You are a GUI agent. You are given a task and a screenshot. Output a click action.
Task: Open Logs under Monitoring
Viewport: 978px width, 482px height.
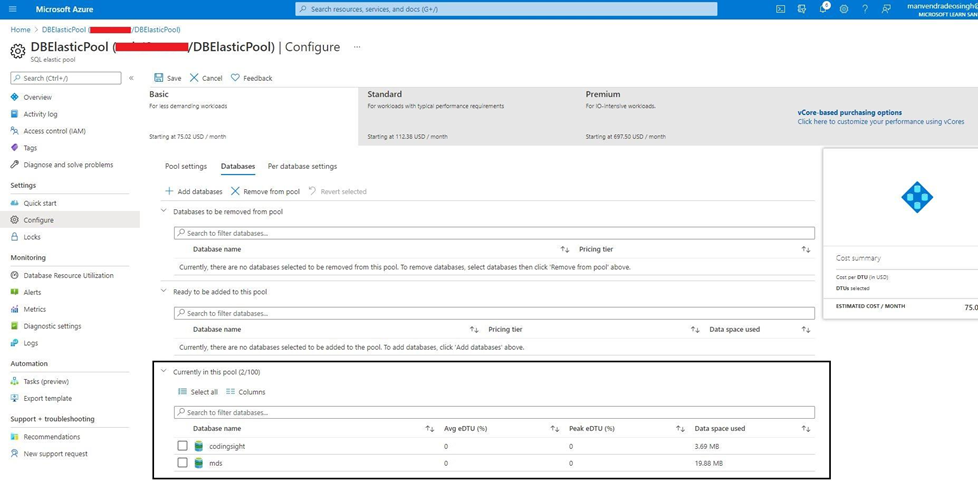click(x=31, y=343)
